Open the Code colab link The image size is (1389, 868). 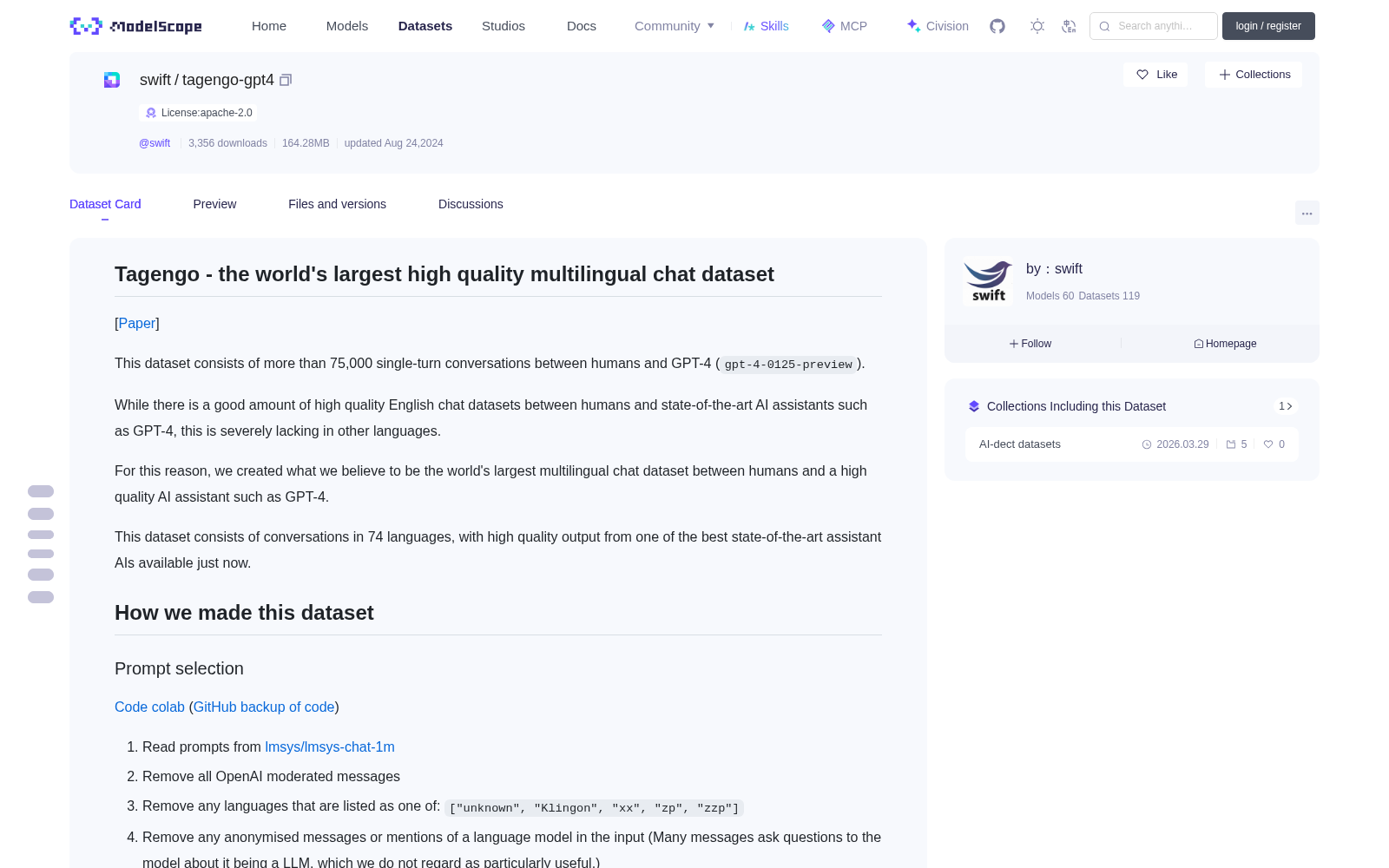click(x=149, y=707)
